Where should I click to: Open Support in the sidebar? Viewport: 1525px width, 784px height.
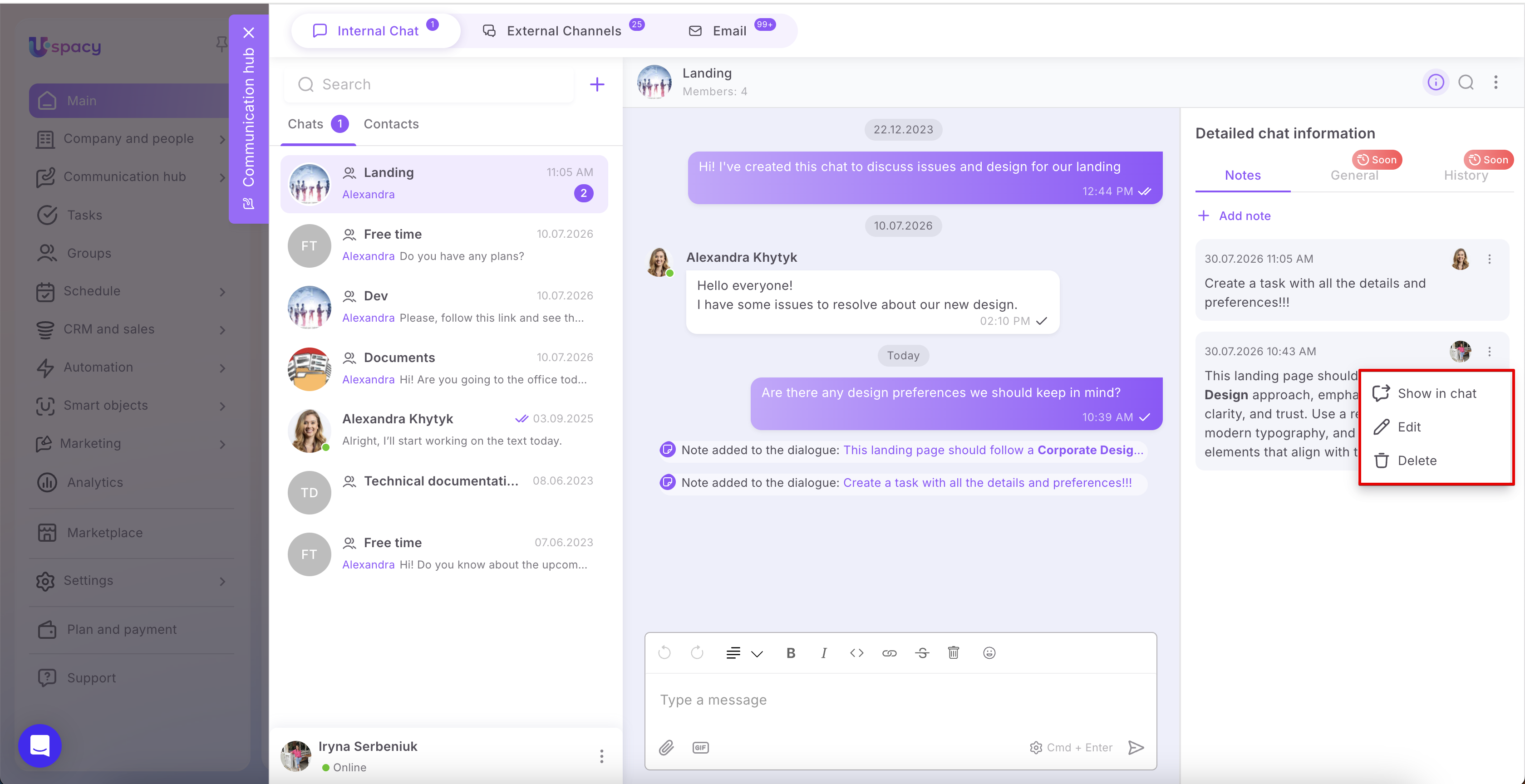click(x=91, y=677)
